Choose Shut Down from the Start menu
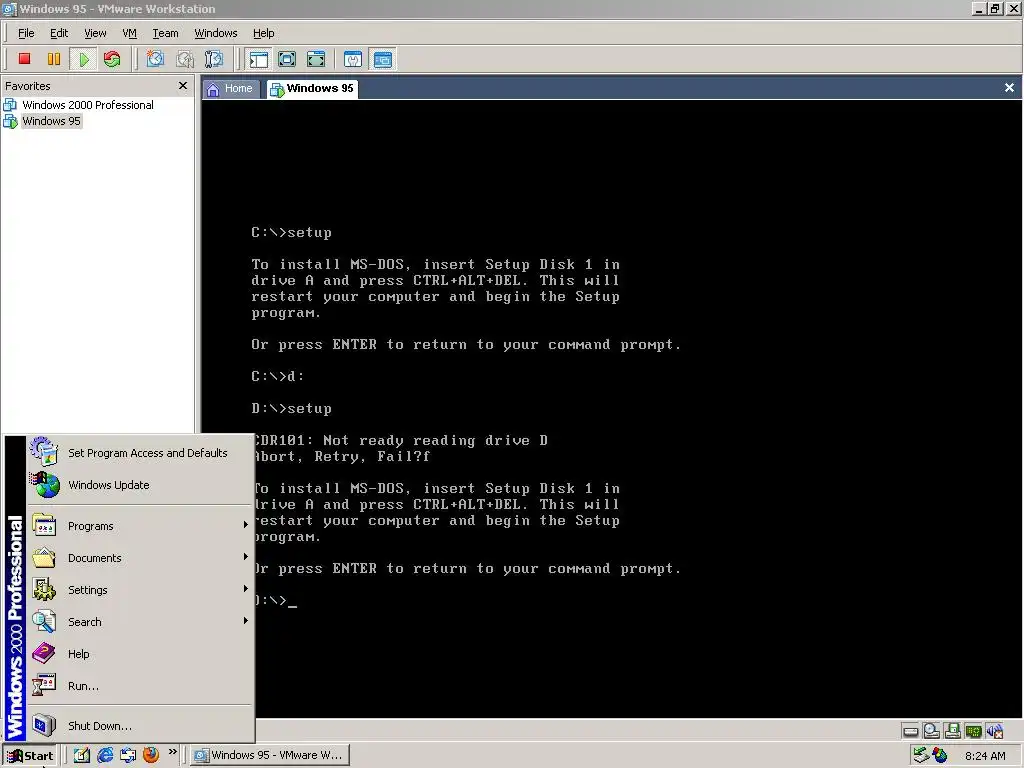 140,726
